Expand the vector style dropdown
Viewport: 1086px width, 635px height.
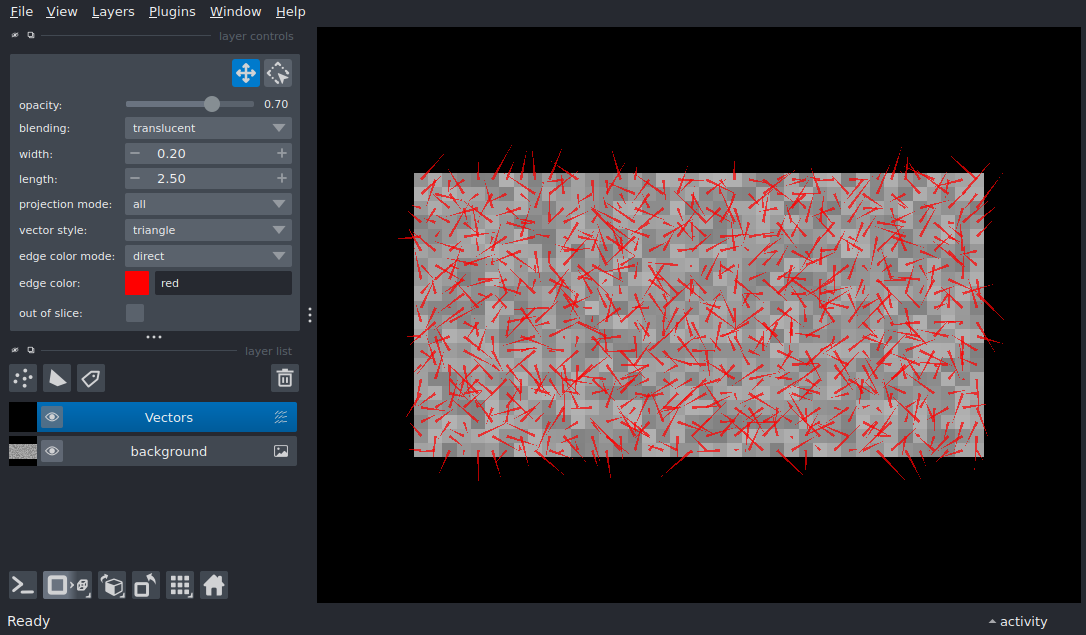pos(208,230)
